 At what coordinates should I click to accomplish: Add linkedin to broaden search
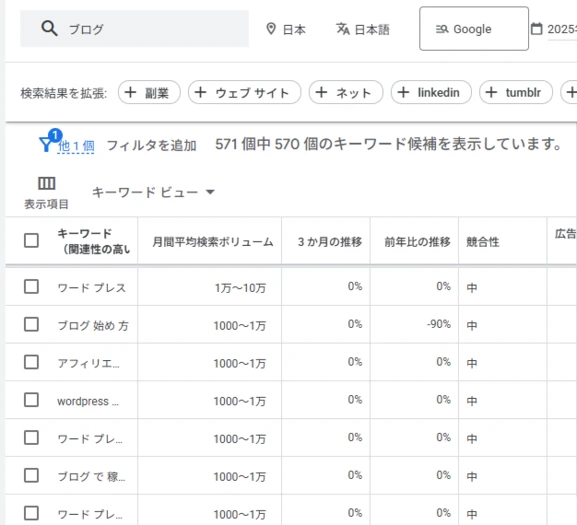pyautogui.click(x=431, y=92)
